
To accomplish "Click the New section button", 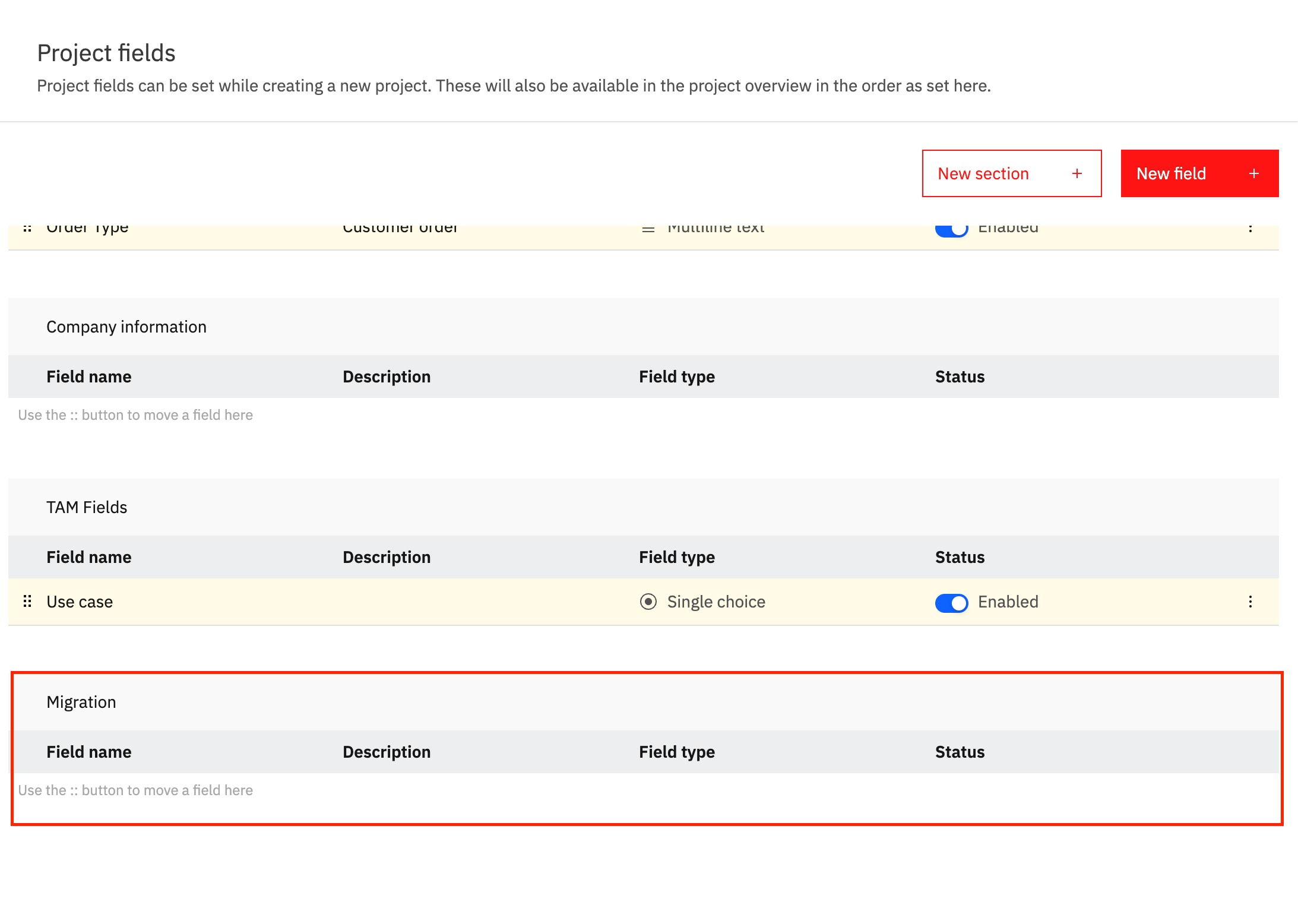I will coord(1011,173).
